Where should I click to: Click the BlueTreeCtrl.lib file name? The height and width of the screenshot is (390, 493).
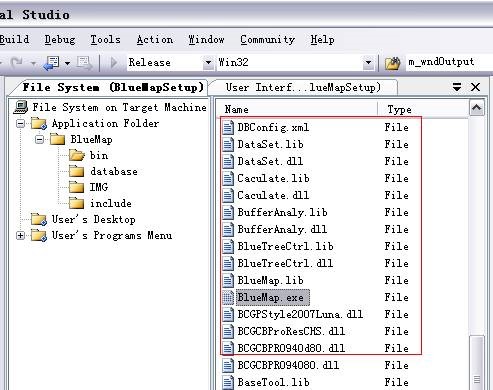tap(285, 246)
